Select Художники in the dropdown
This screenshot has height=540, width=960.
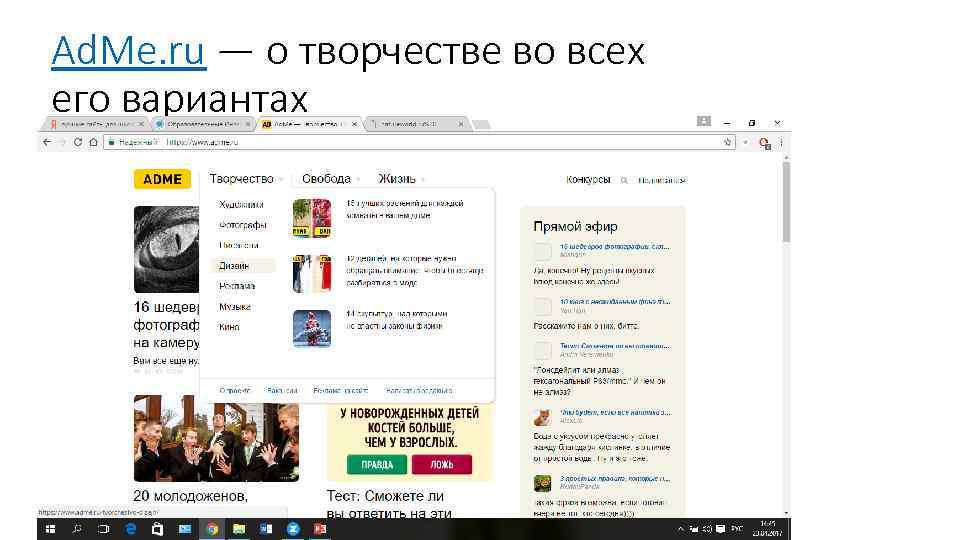tap(241, 204)
